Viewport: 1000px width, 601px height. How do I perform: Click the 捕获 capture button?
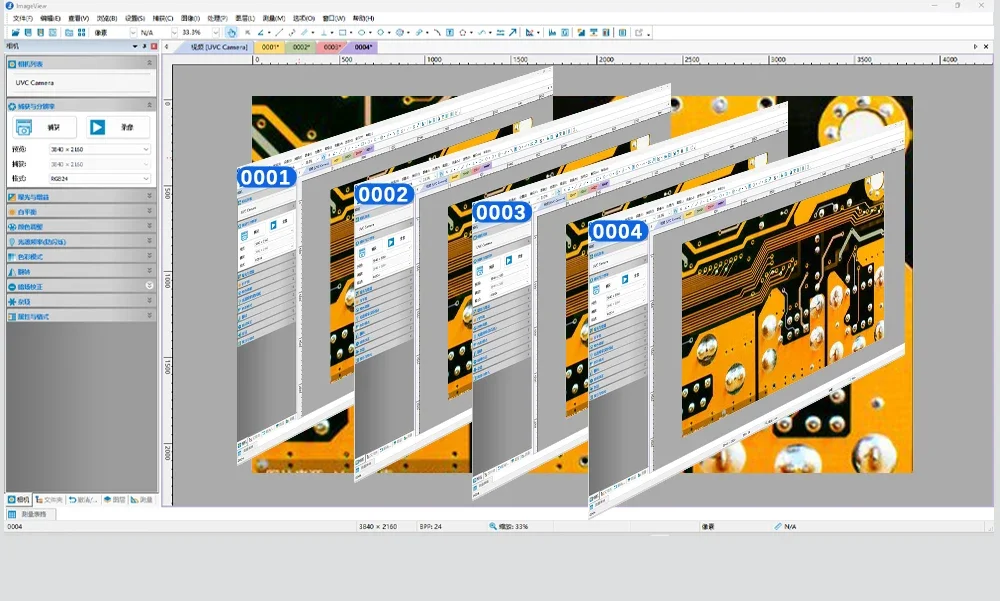tap(44, 128)
